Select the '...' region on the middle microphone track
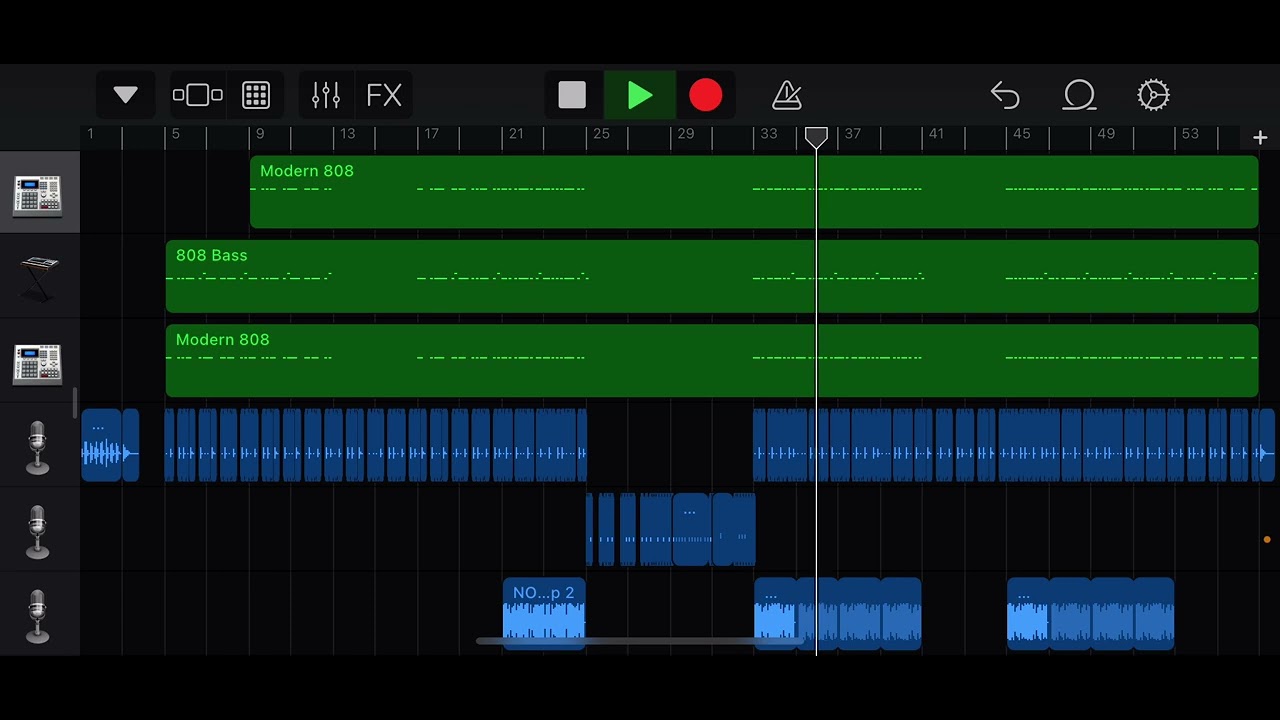Image resolution: width=1280 pixels, height=720 pixels. [x=692, y=530]
